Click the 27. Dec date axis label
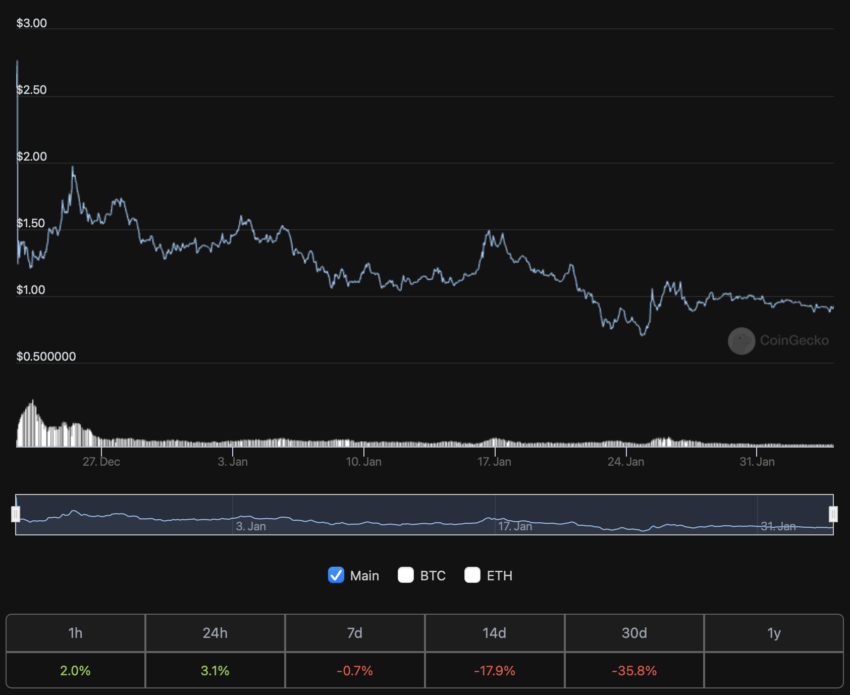 click(101, 462)
